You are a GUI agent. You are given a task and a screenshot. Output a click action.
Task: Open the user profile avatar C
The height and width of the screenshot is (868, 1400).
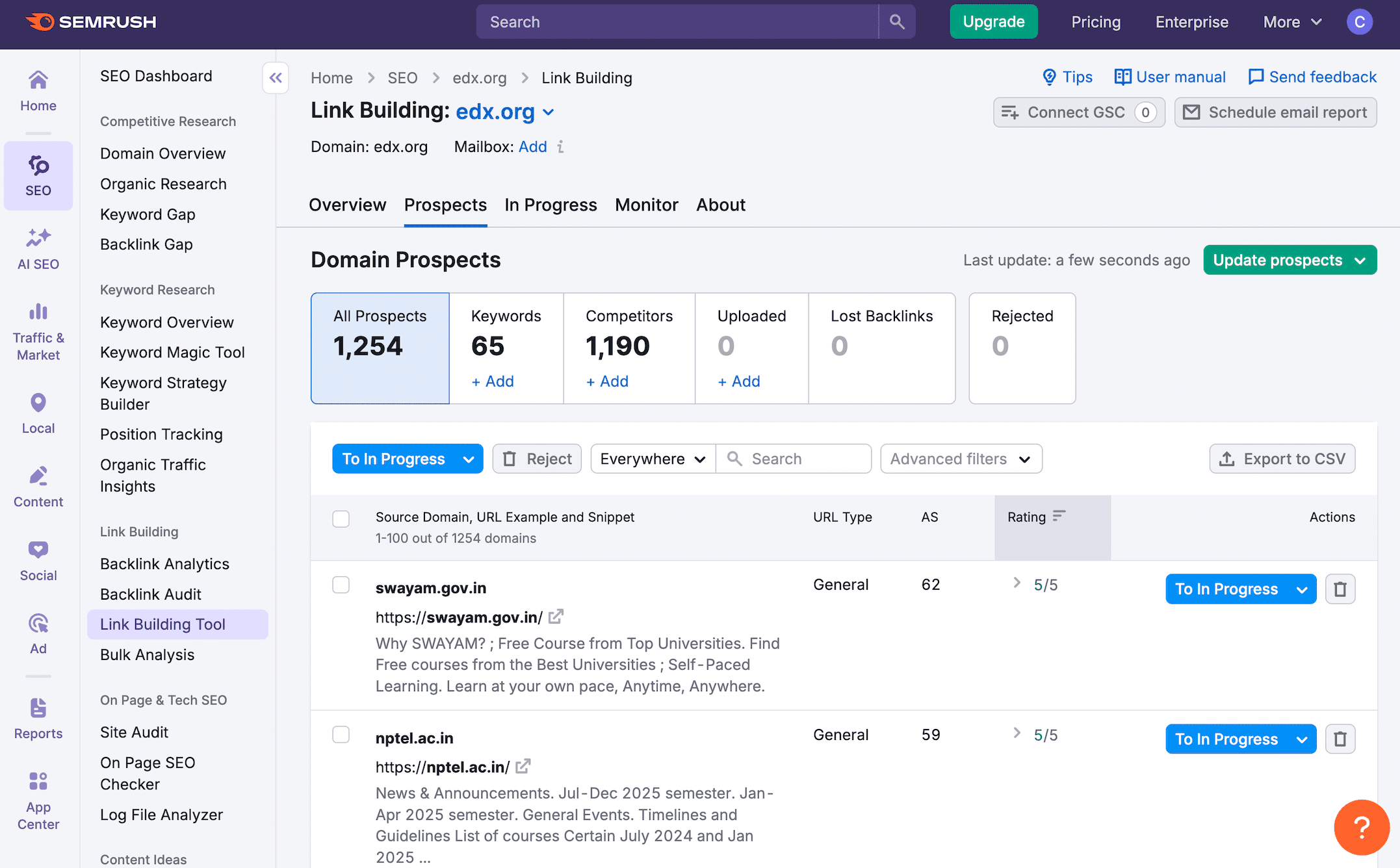pyautogui.click(x=1359, y=22)
